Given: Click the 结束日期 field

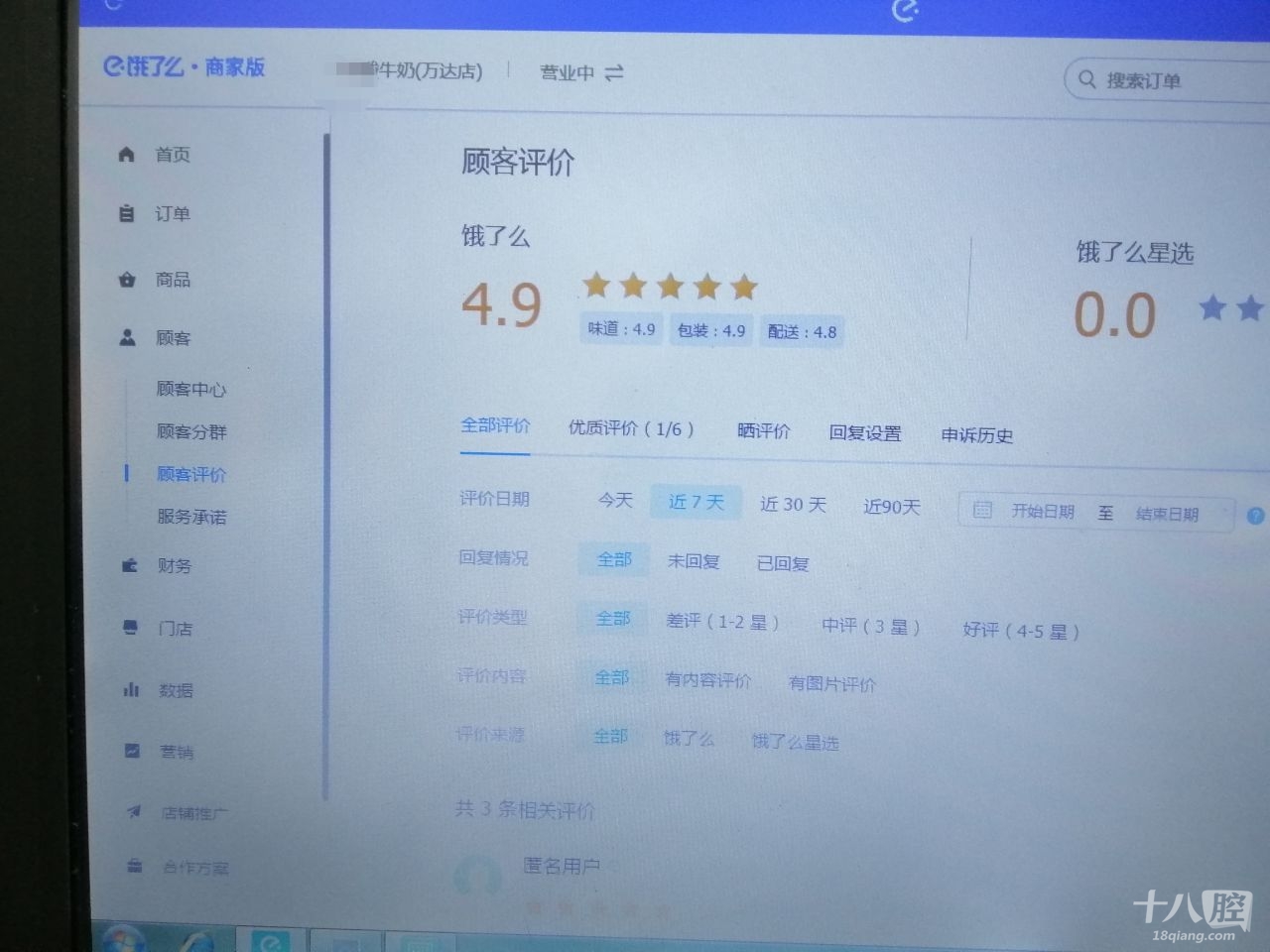Looking at the screenshot, I should point(1167,514).
